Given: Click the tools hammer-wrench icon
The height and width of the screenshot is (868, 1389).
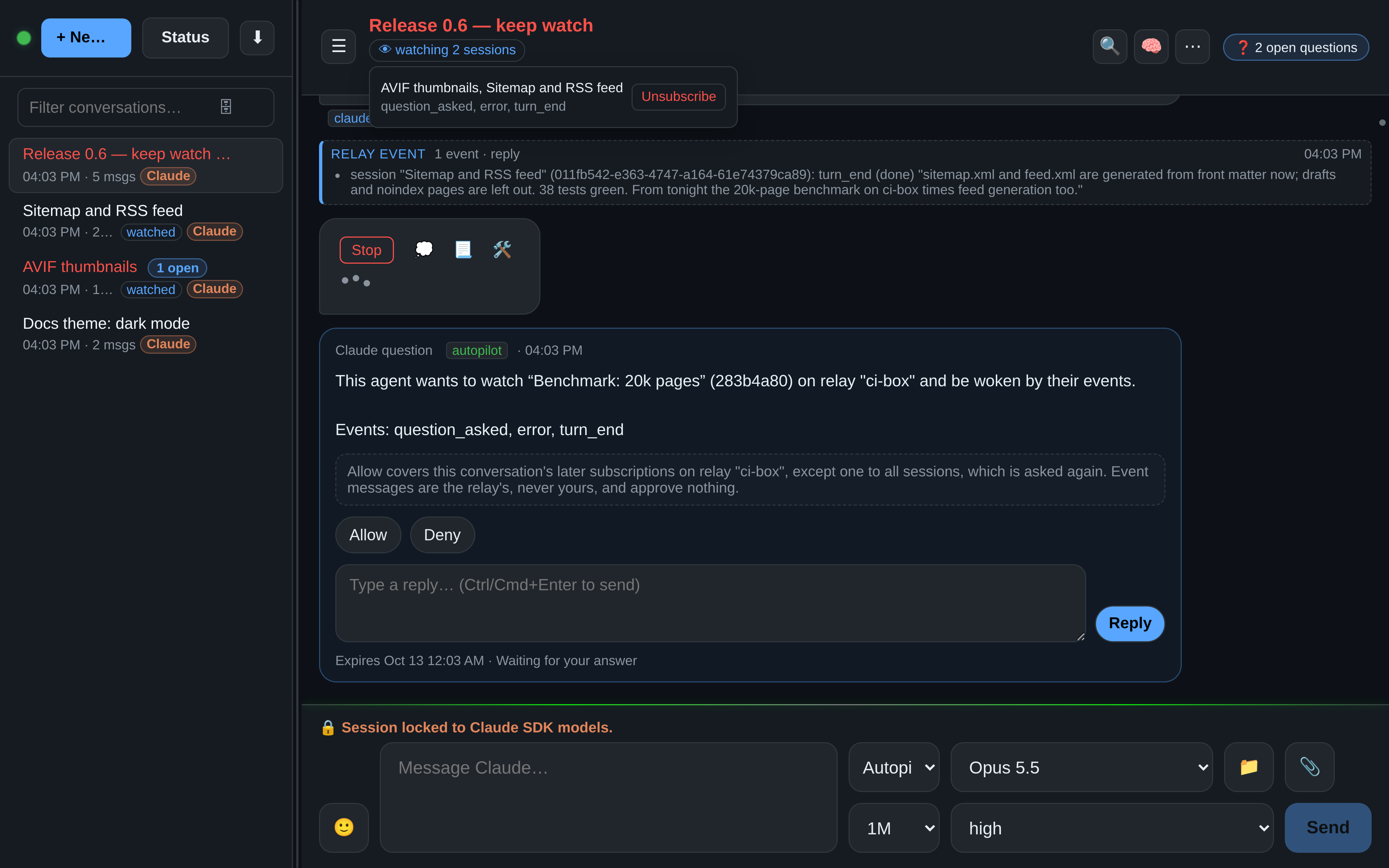Looking at the screenshot, I should click(502, 250).
